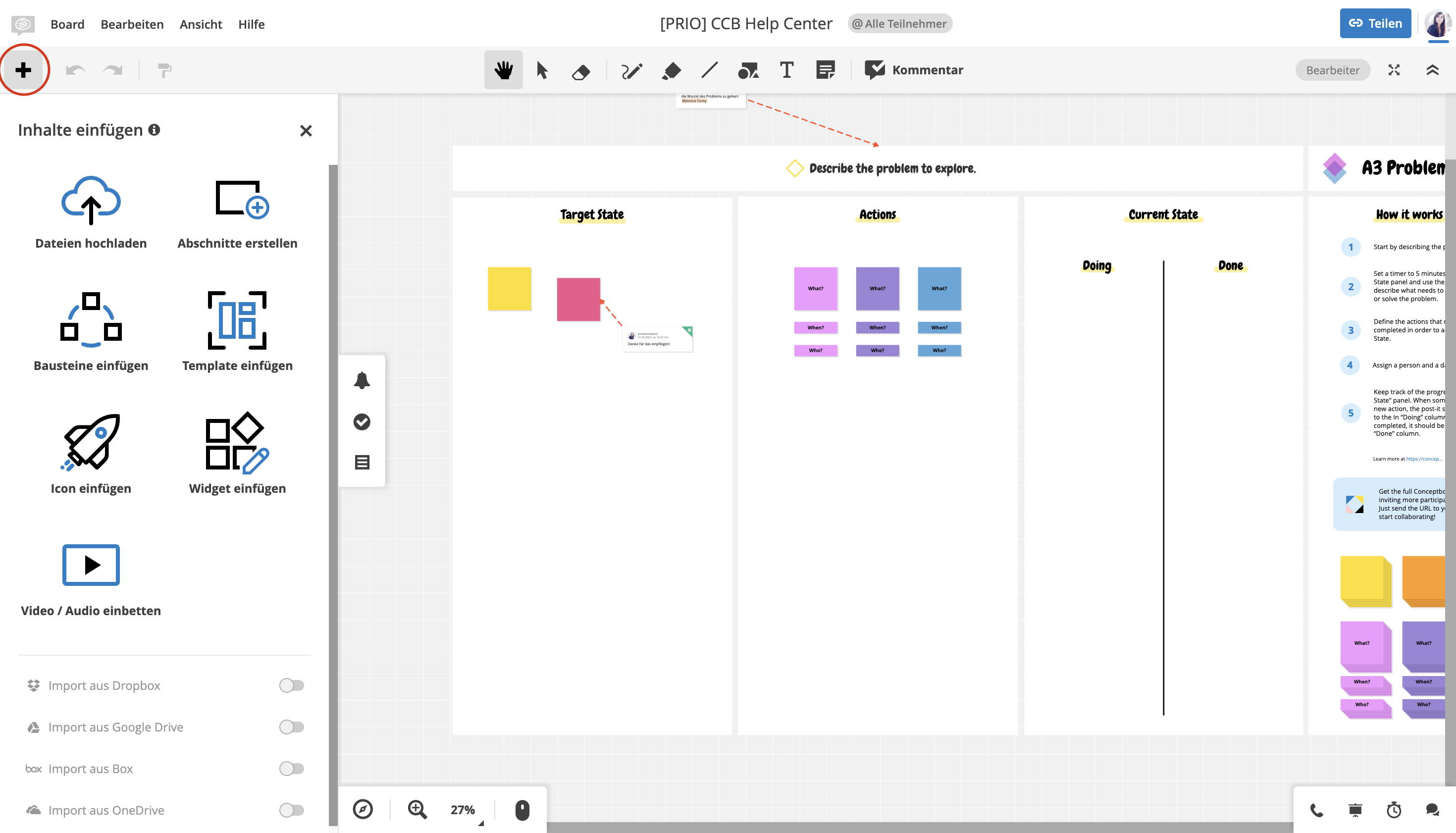Screen dimensions: 1456x833
Task: Open the user profile avatar
Action: 1438,24
